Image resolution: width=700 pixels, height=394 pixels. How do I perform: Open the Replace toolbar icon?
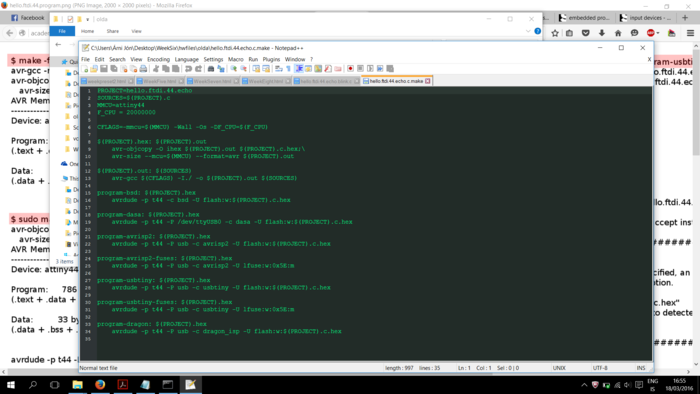click(x=221, y=69)
